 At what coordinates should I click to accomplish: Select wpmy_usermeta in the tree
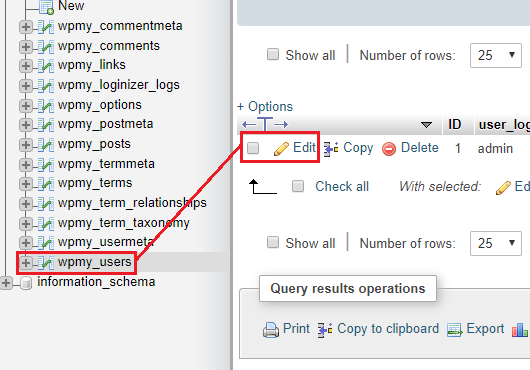pos(106,242)
